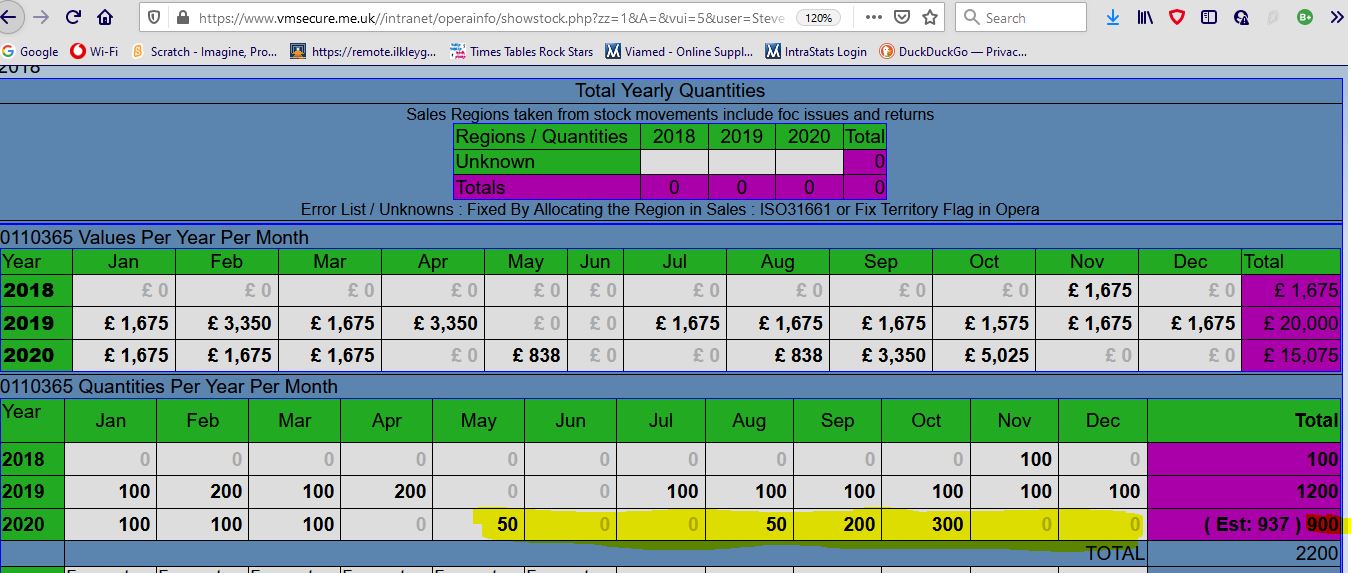This screenshot has height=573, width=1351.
Task: Reset zoom via the 120% badge
Action: point(818,18)
